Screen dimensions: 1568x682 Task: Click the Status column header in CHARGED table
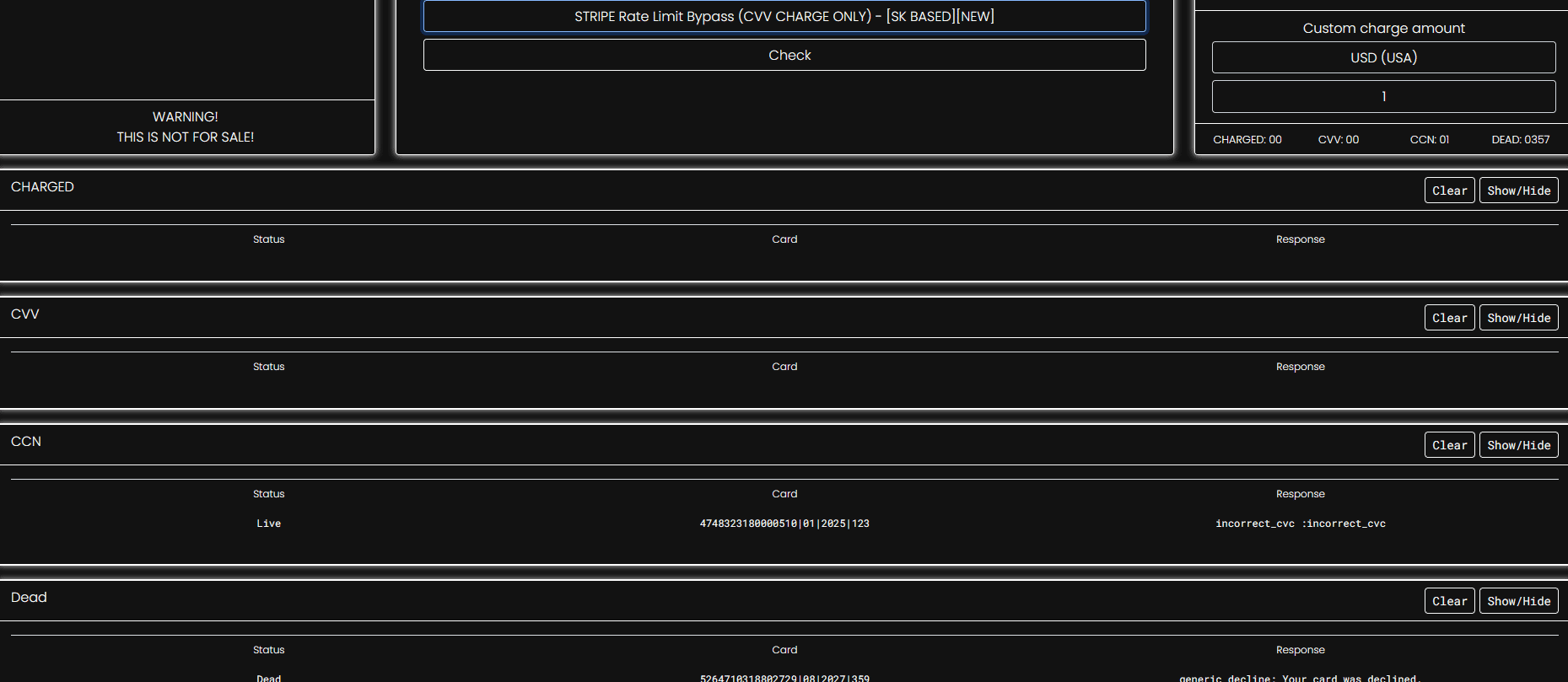[269, 239]
